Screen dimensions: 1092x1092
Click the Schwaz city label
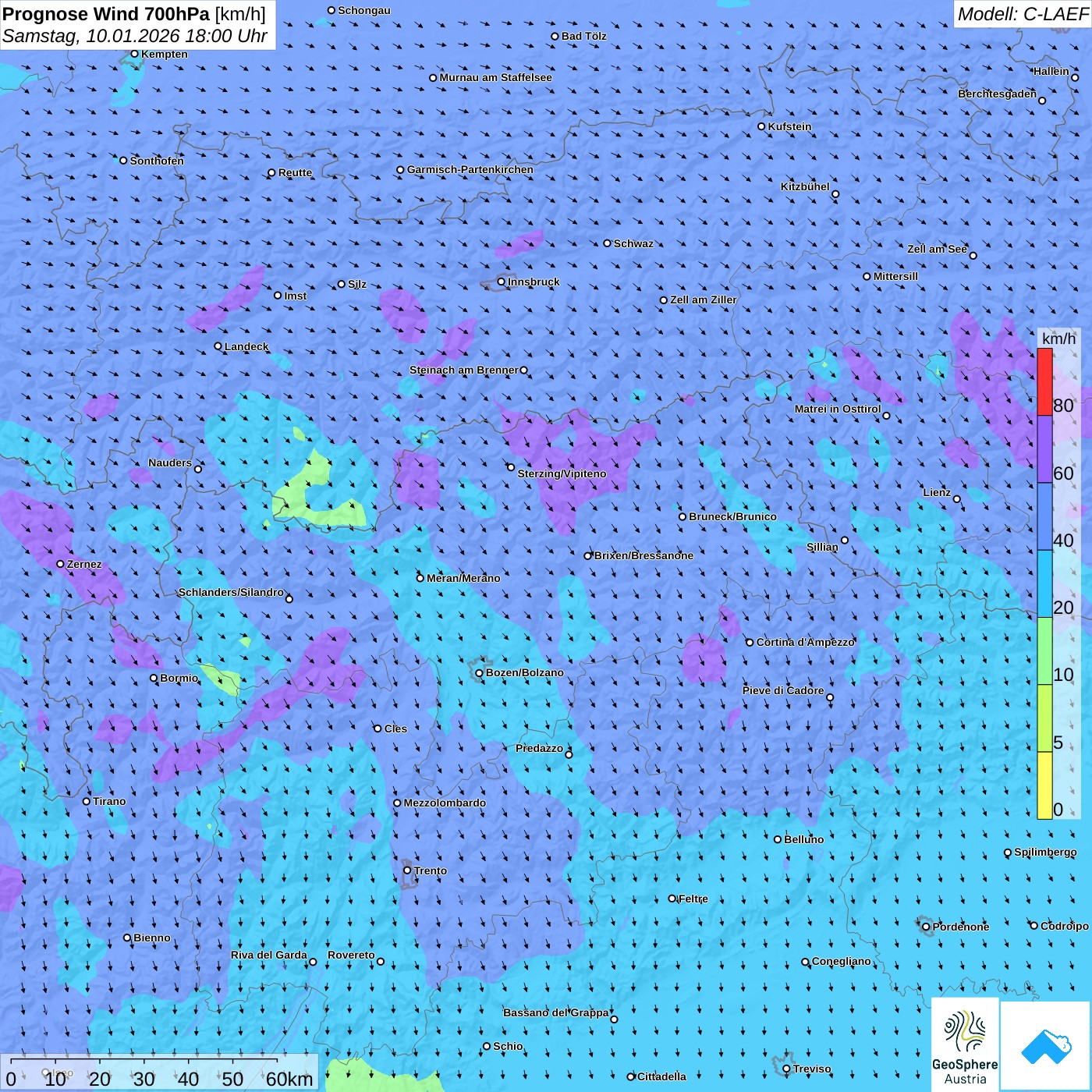click(x=634, y=243)
